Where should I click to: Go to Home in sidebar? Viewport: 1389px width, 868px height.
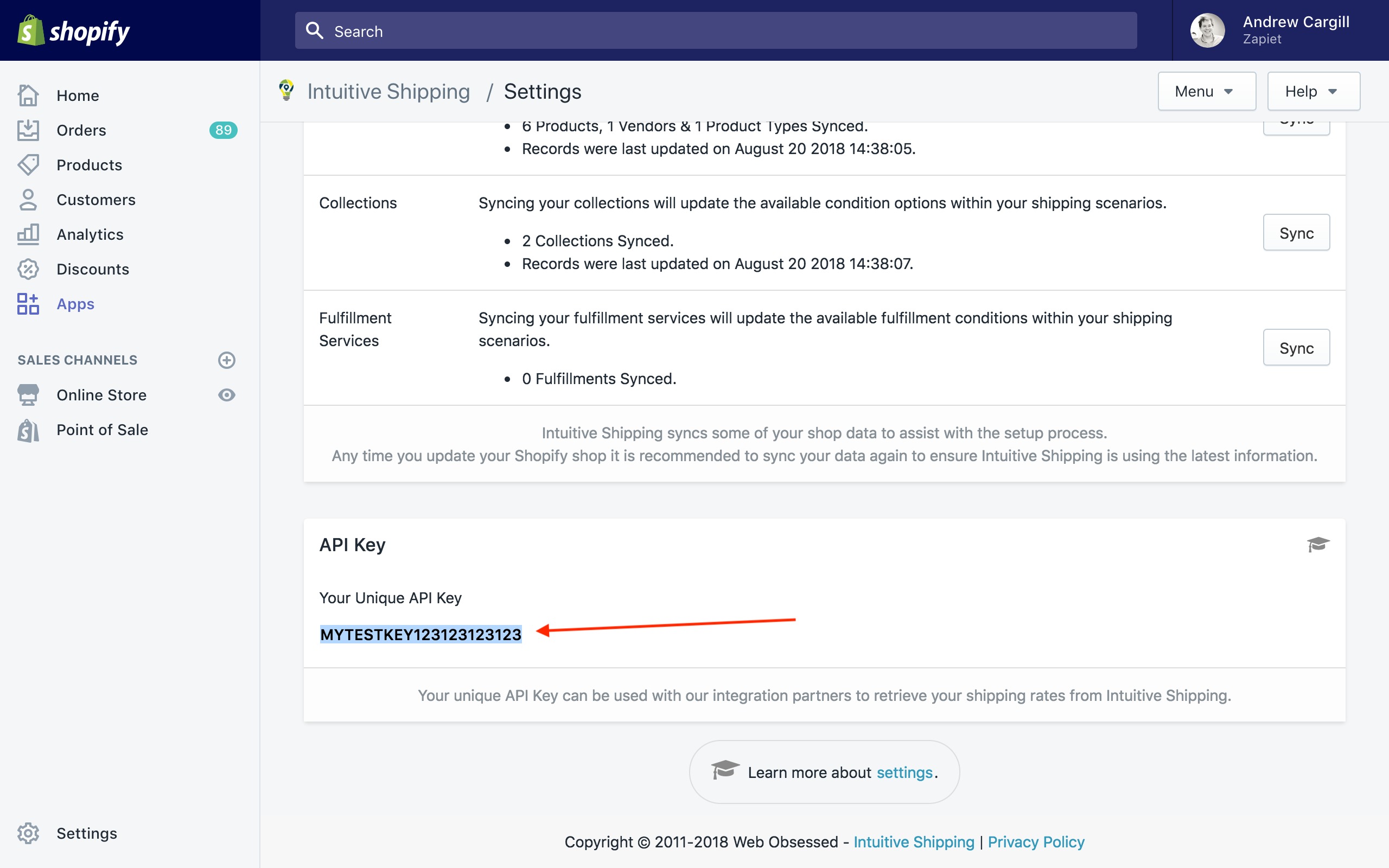78,95
